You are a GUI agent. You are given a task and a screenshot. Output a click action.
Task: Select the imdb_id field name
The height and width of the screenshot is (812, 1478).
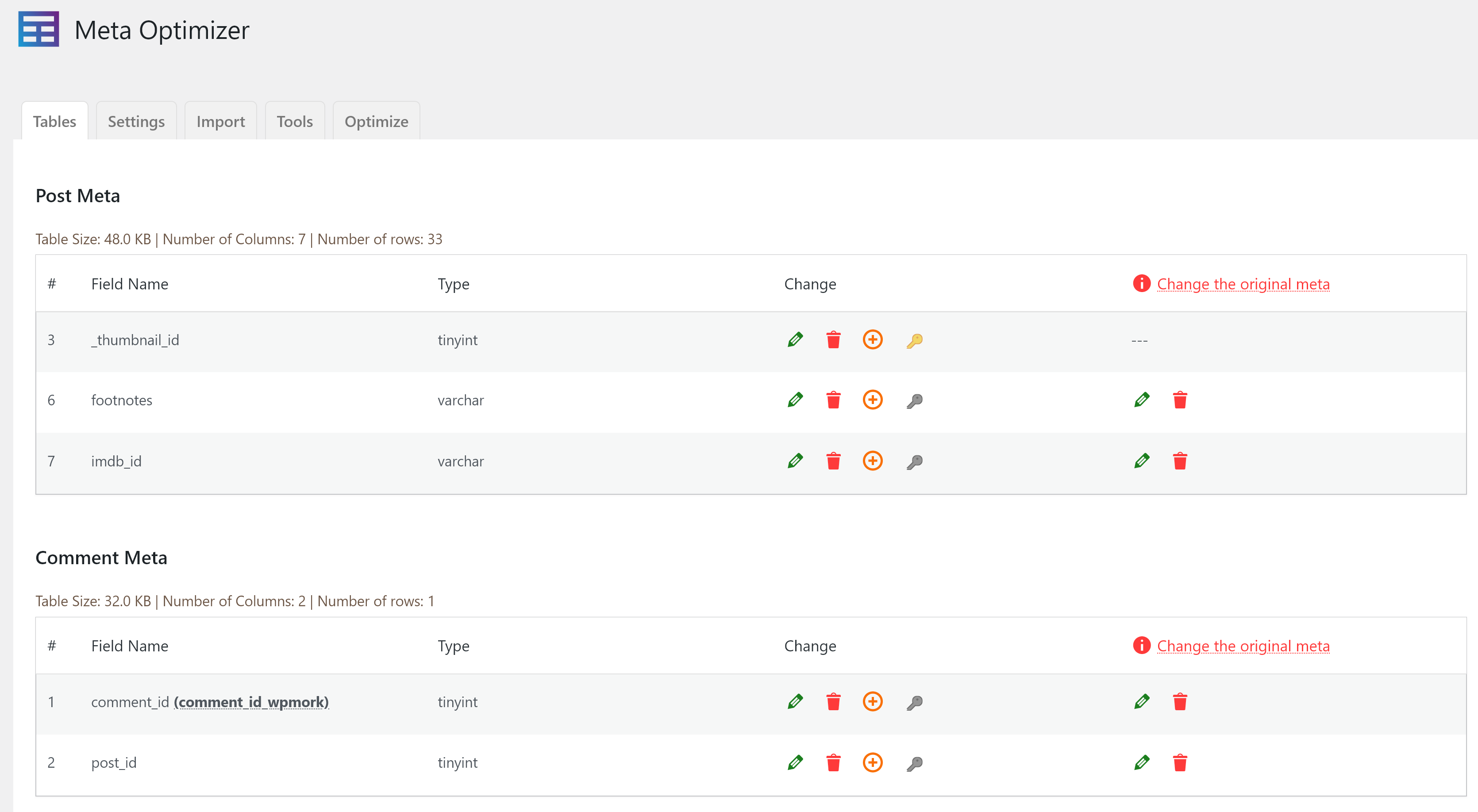116,462
